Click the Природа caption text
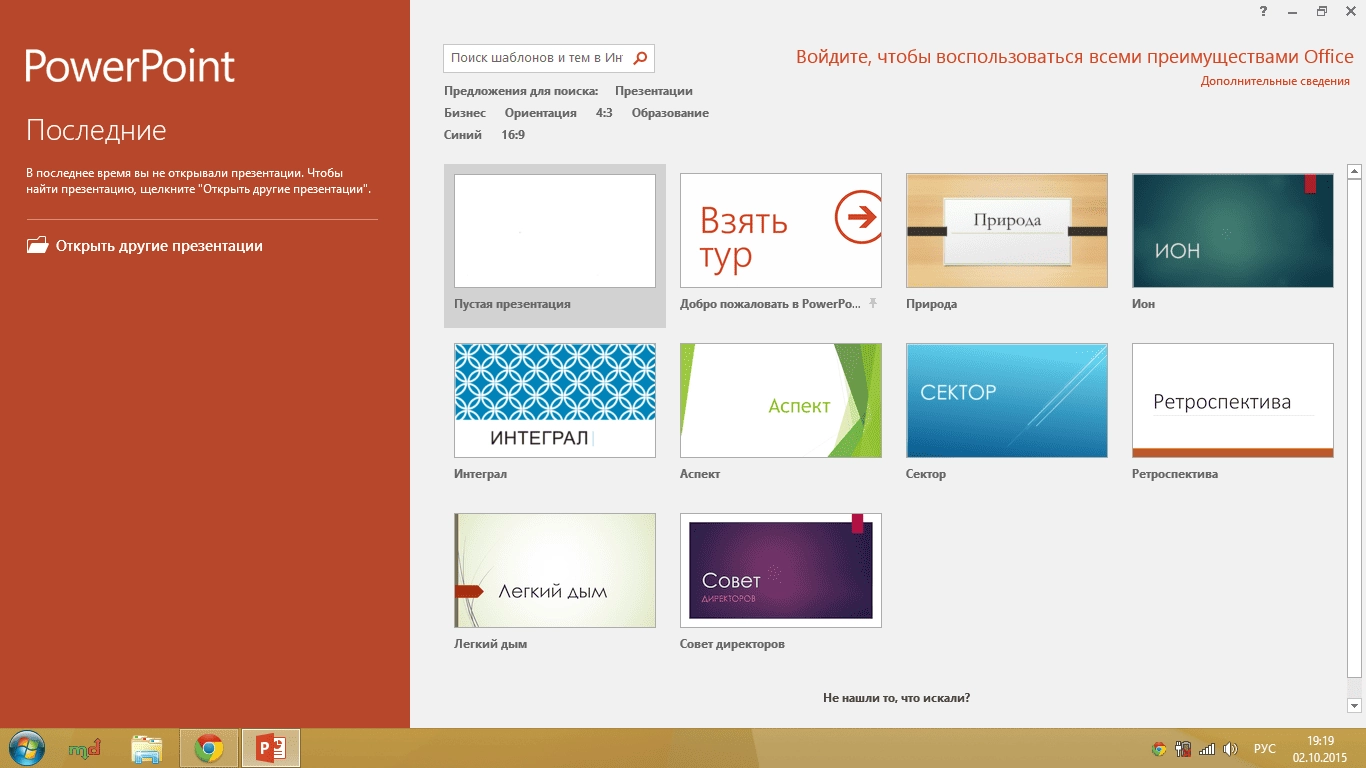1366x768 pixels. click(x=931, y=304)
